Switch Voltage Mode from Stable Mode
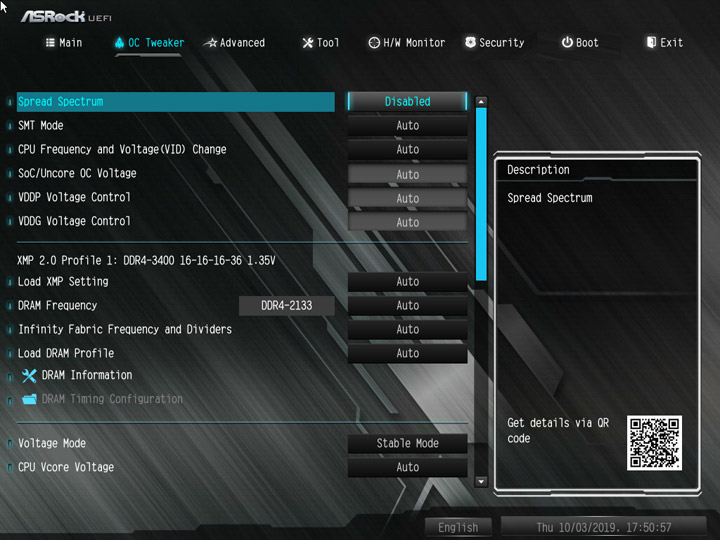 (408, 443)
